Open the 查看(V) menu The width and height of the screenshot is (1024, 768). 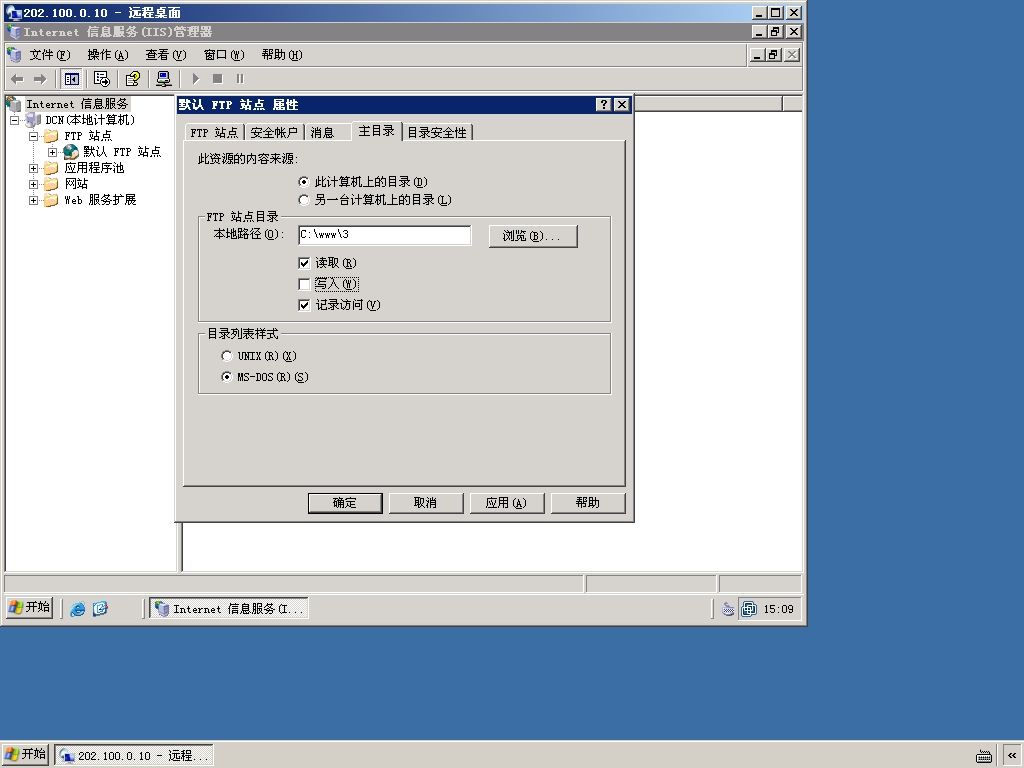[166, 55]
